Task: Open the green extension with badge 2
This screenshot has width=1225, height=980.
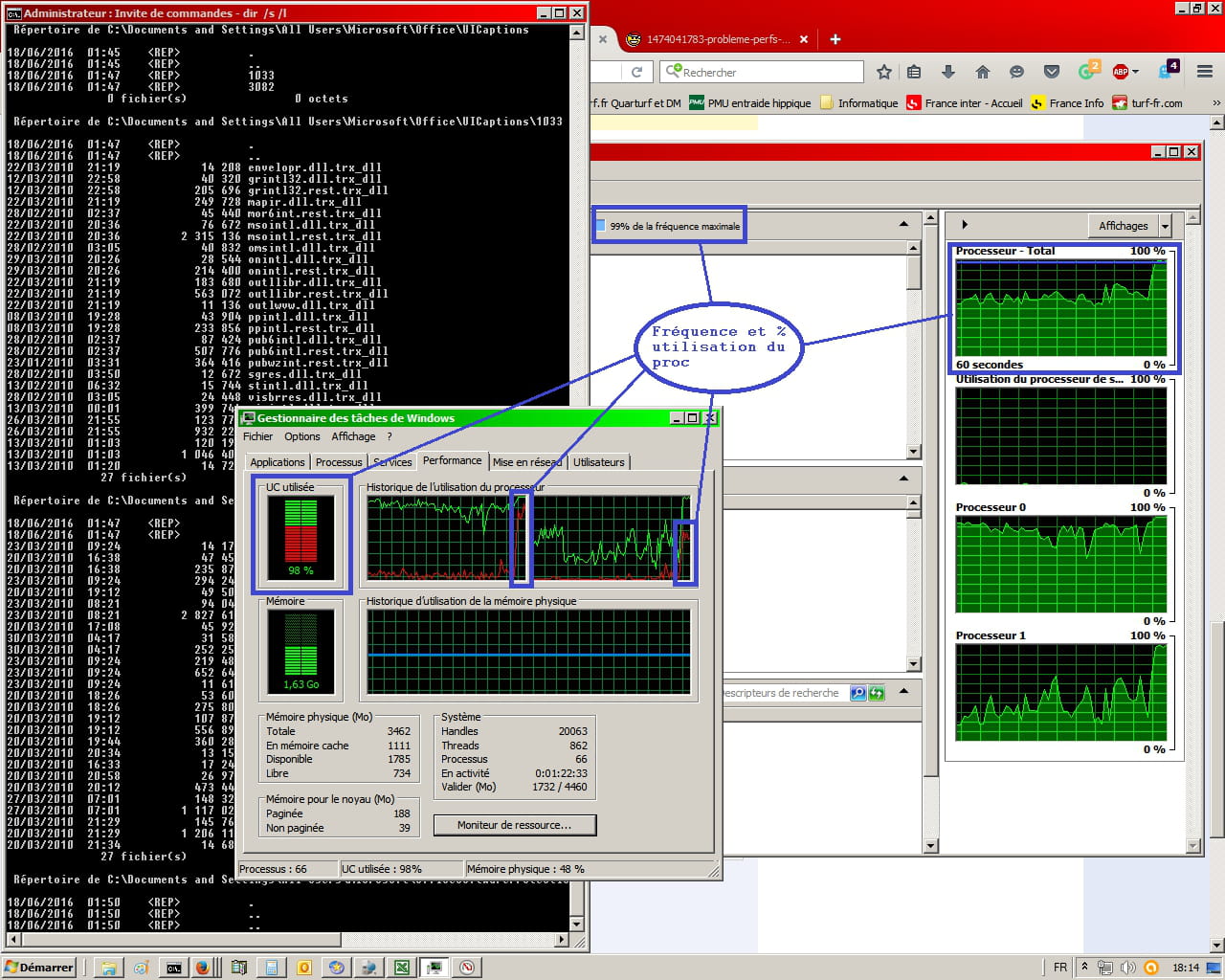Action: pyautogui.click(x=1088, y=71)
